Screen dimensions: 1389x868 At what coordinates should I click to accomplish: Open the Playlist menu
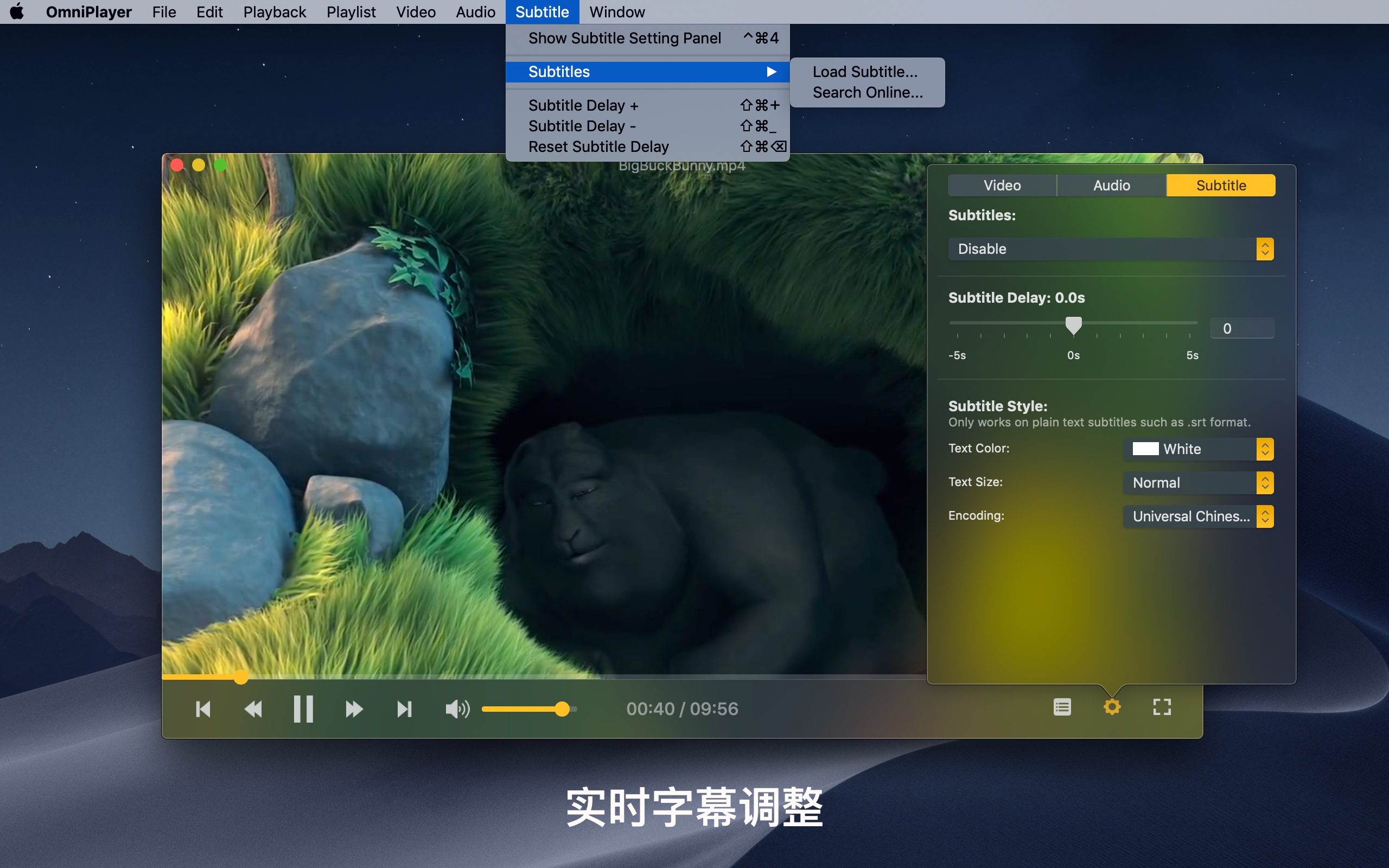(x=351, y=11)
